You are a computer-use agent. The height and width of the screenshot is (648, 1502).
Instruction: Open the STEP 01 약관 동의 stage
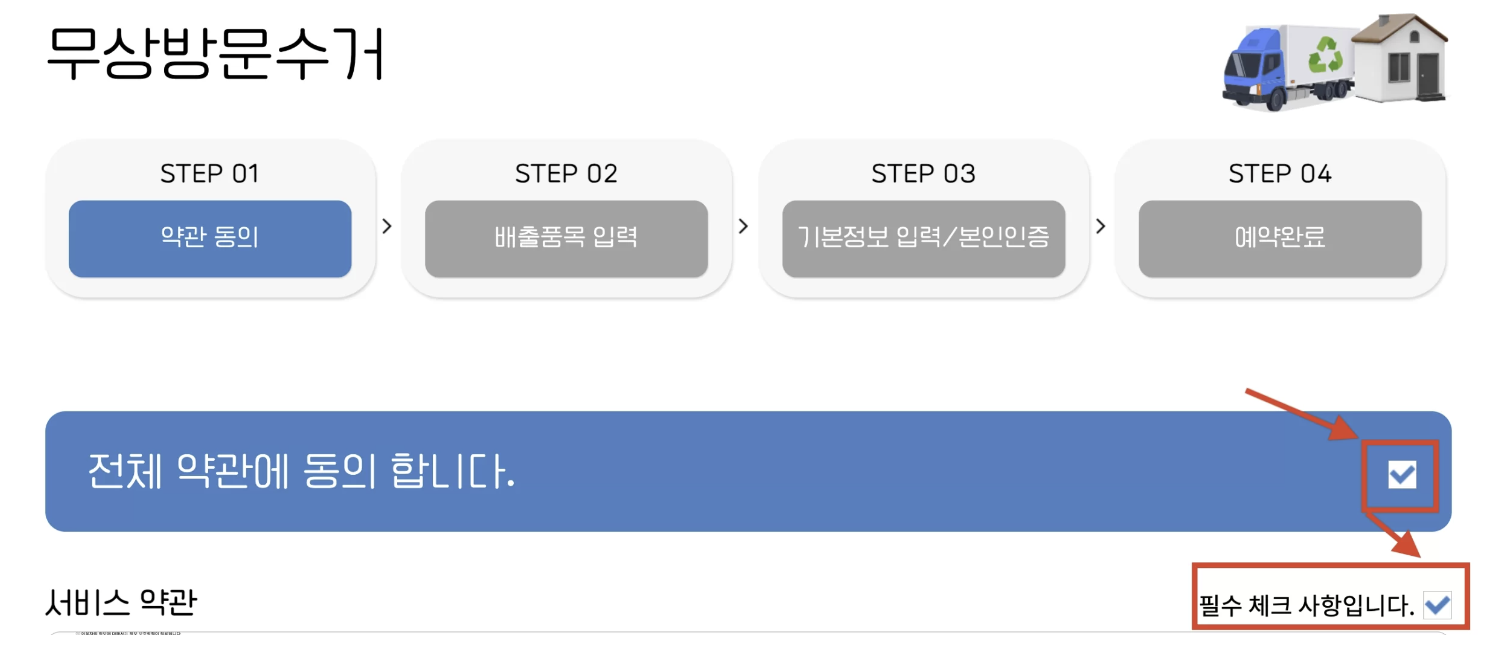(210, 238)
